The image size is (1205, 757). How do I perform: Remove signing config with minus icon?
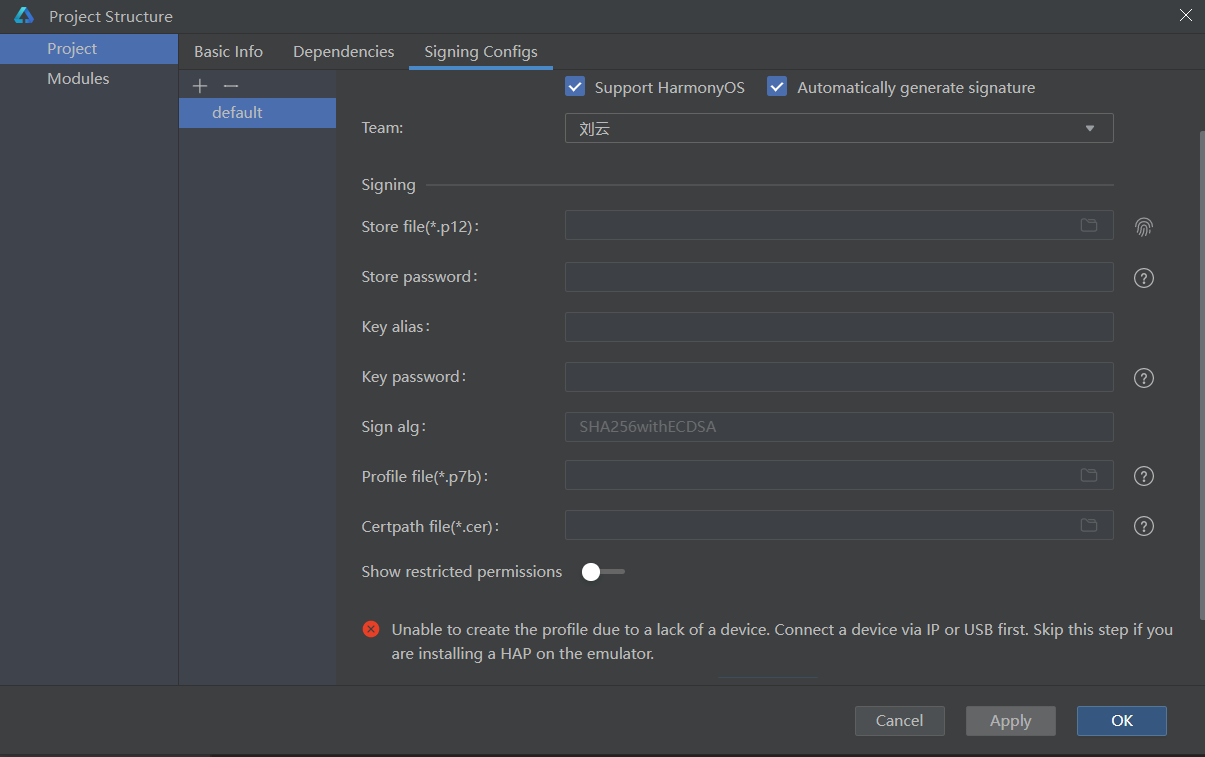pyautogui.click(x=231, y=87)
